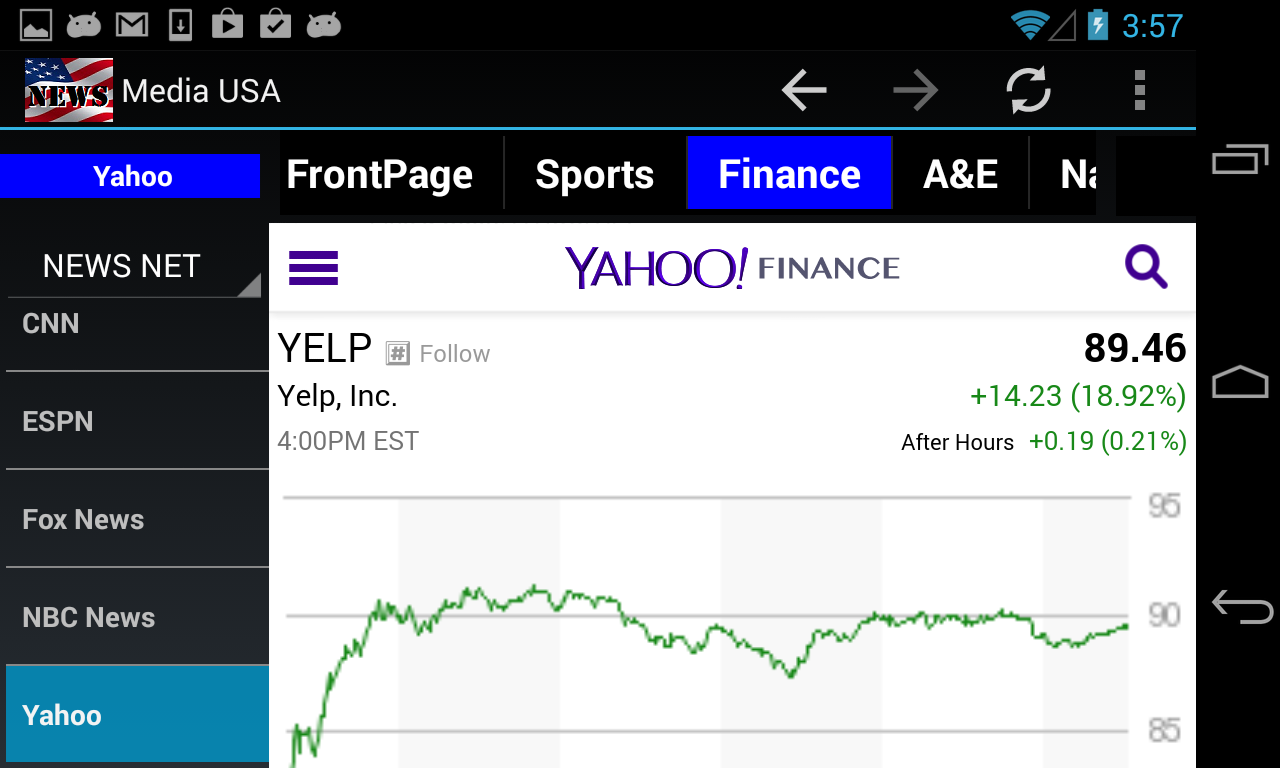The image size is (1280, 768).
Task: Switch to the FrontPage tab
Action: pyautogui.click(x=379, y=175)
